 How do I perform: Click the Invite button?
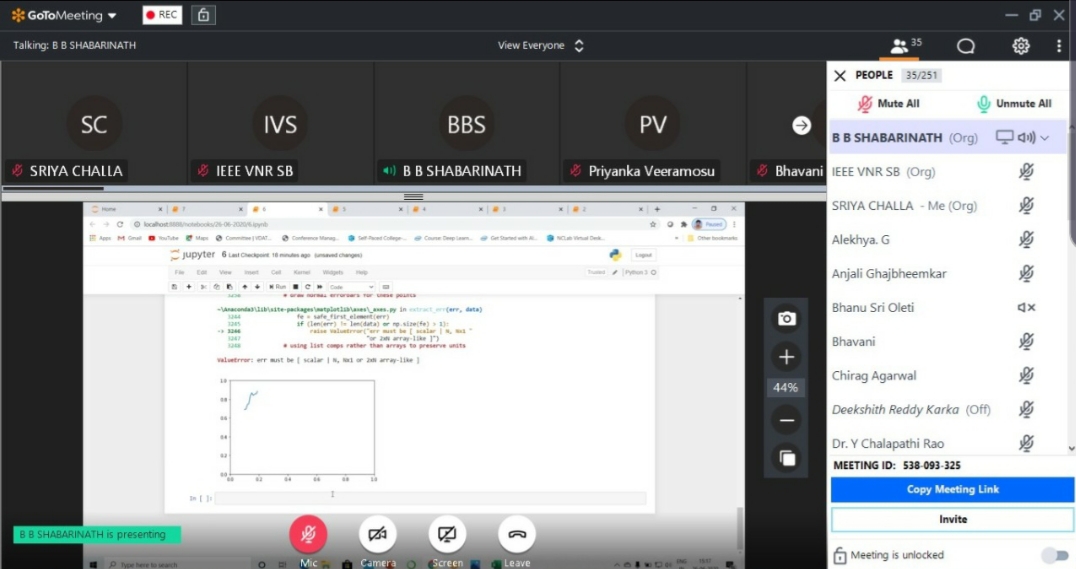click(x=952, y=519)
